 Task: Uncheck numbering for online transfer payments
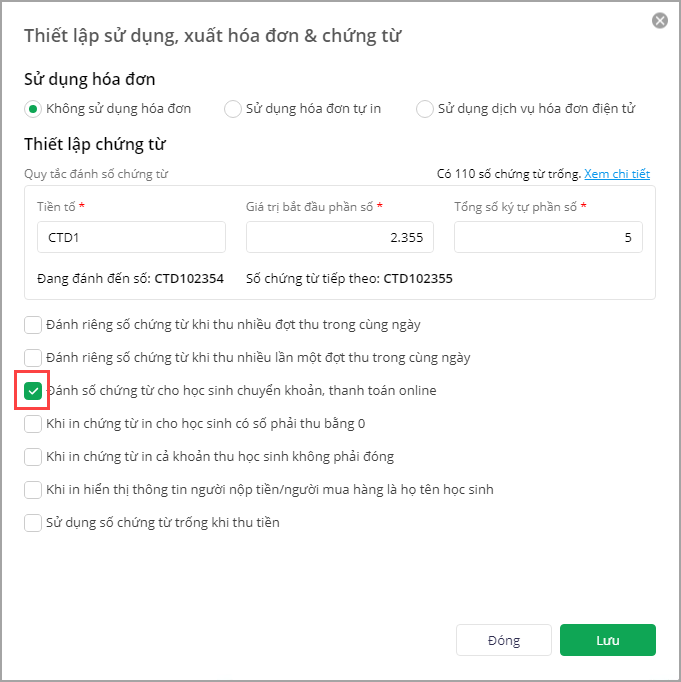coord(33,390)
